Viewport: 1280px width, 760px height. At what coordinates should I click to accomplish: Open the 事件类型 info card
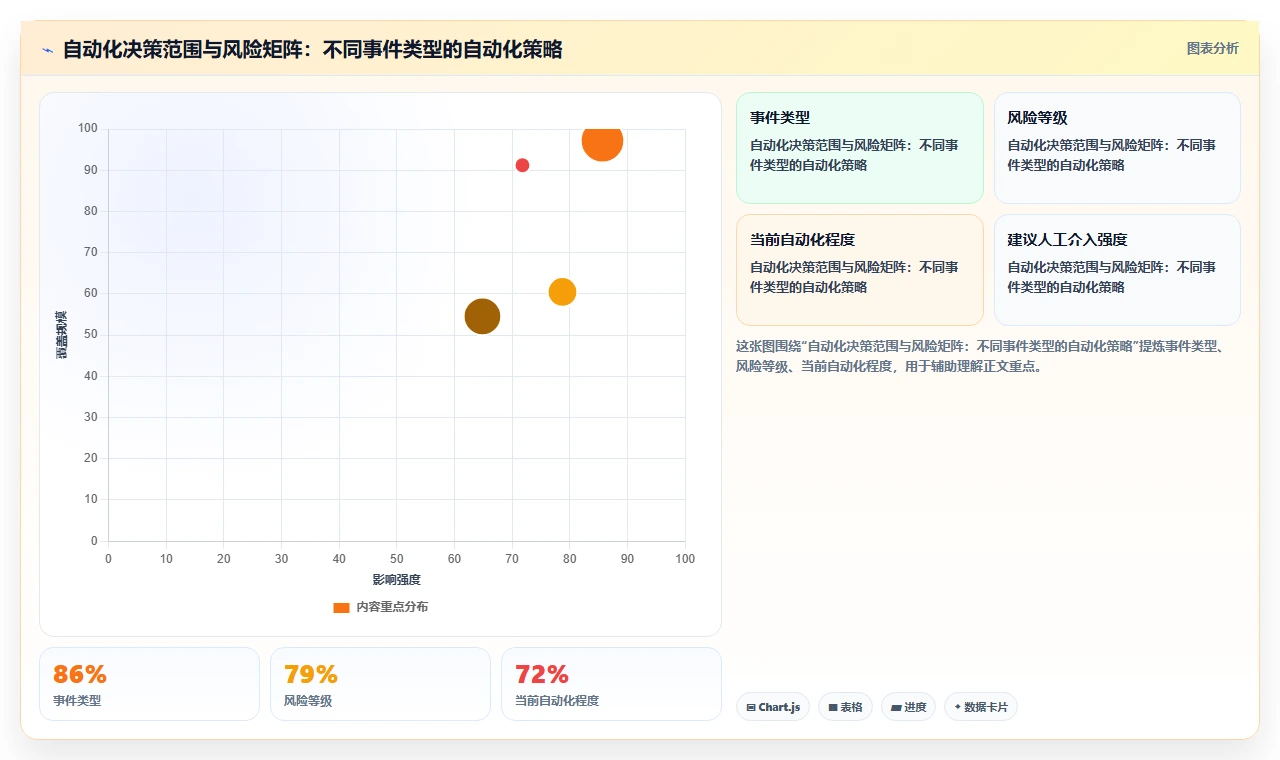pos(860,148)
